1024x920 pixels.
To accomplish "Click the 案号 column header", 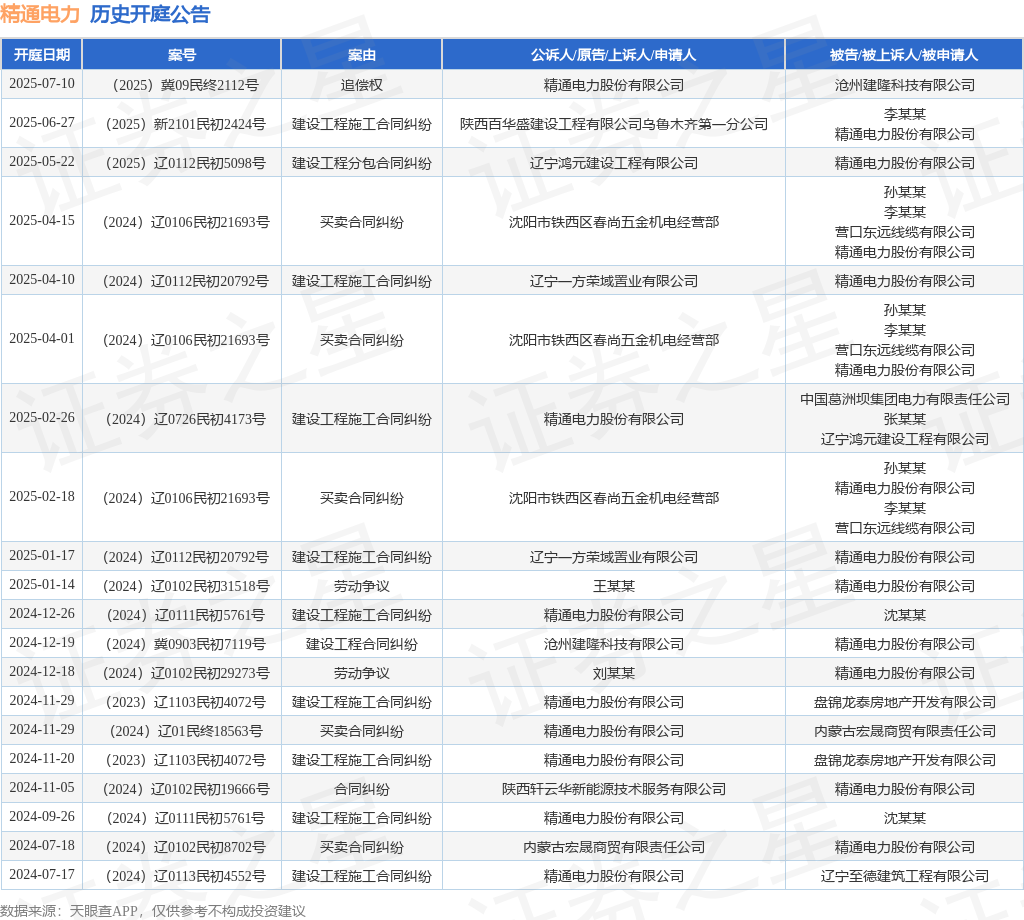I will 182,55.
